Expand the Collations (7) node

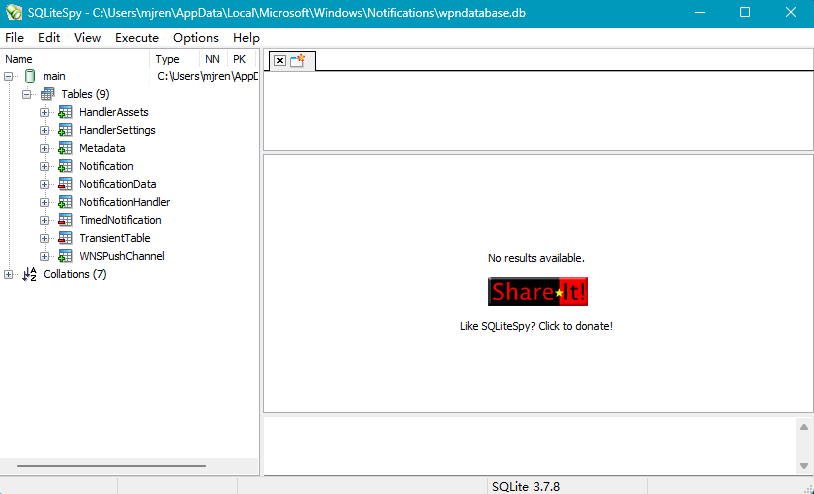pyautogui.click(x=9, y=274)
